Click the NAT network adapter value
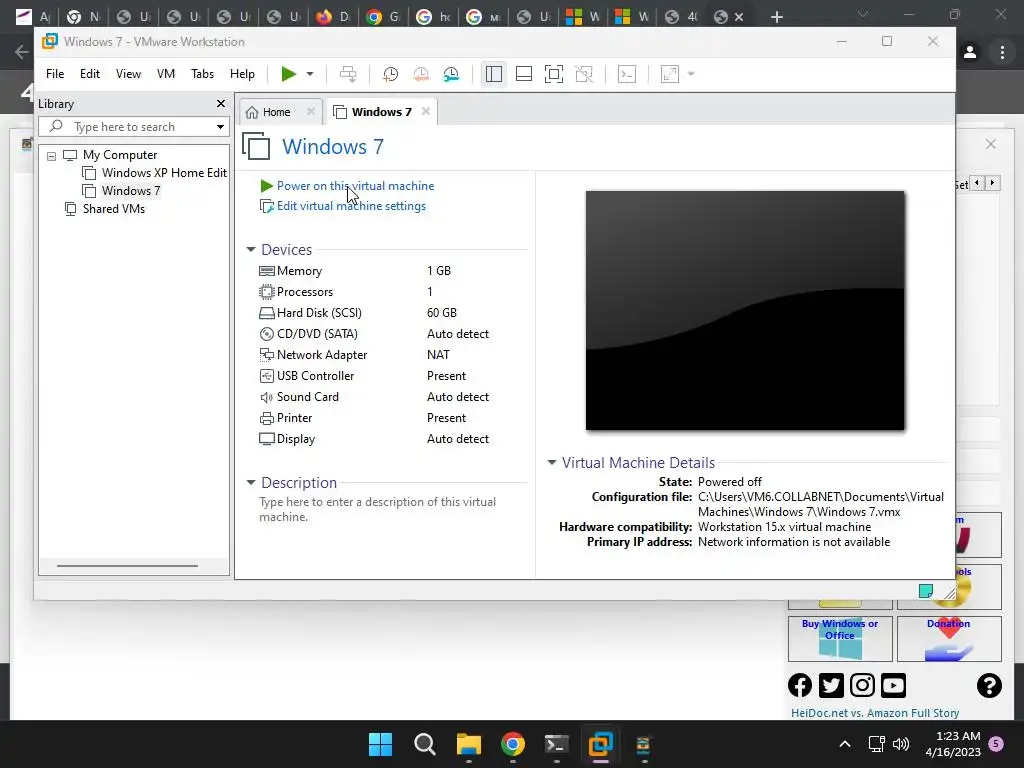Viewport: 1024px width, 768px height. tap(438, 355)
